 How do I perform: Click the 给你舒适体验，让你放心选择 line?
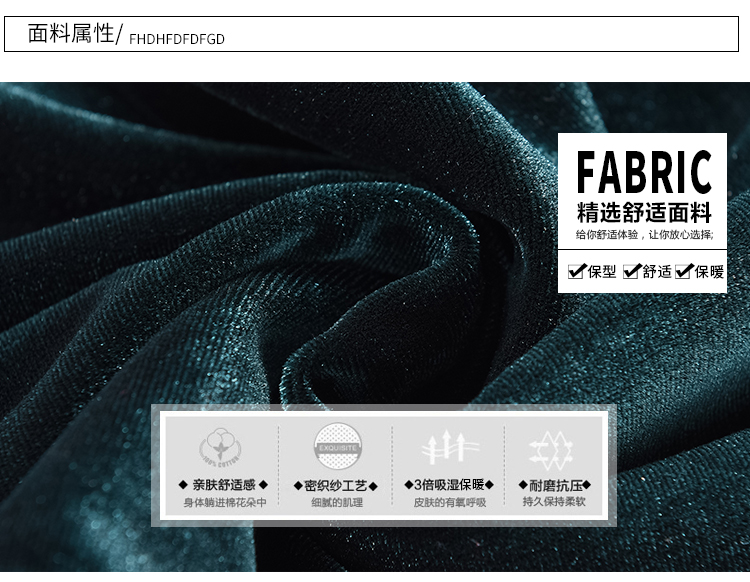coord(644,235)
